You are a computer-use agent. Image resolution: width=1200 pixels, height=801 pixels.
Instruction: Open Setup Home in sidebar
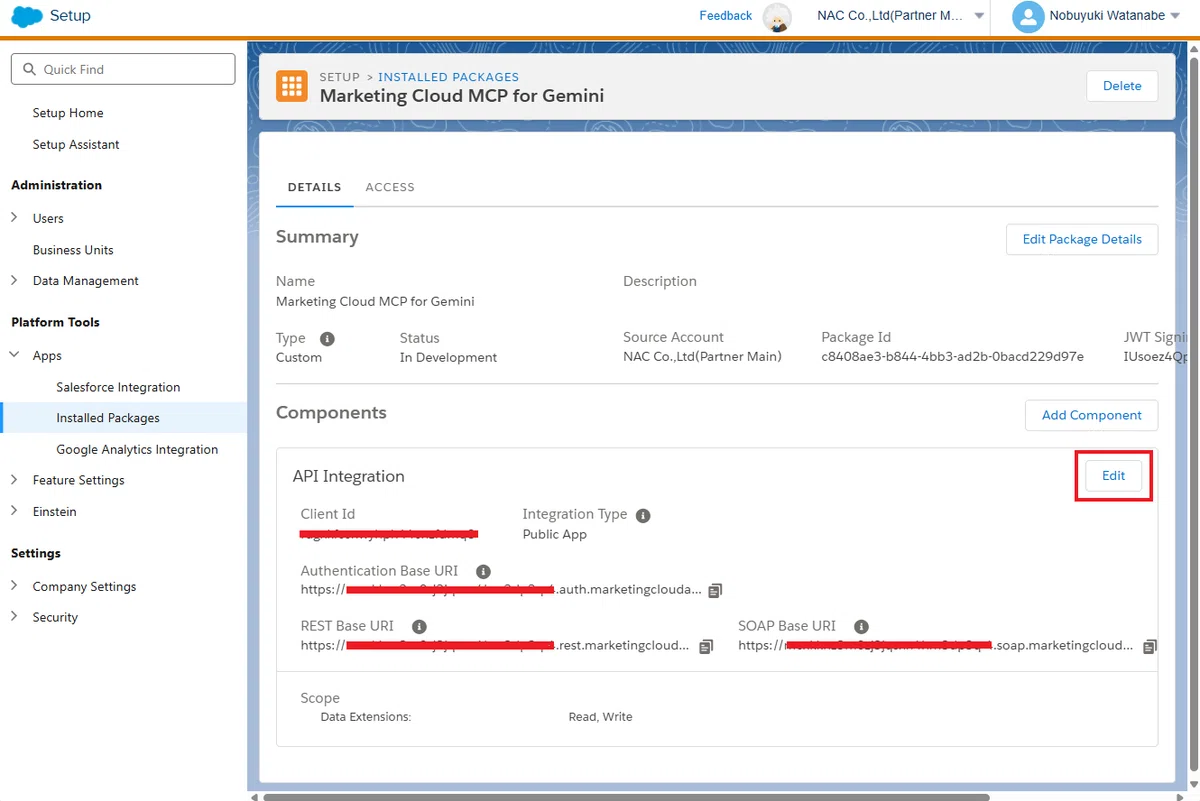click(x=68, y=113)
